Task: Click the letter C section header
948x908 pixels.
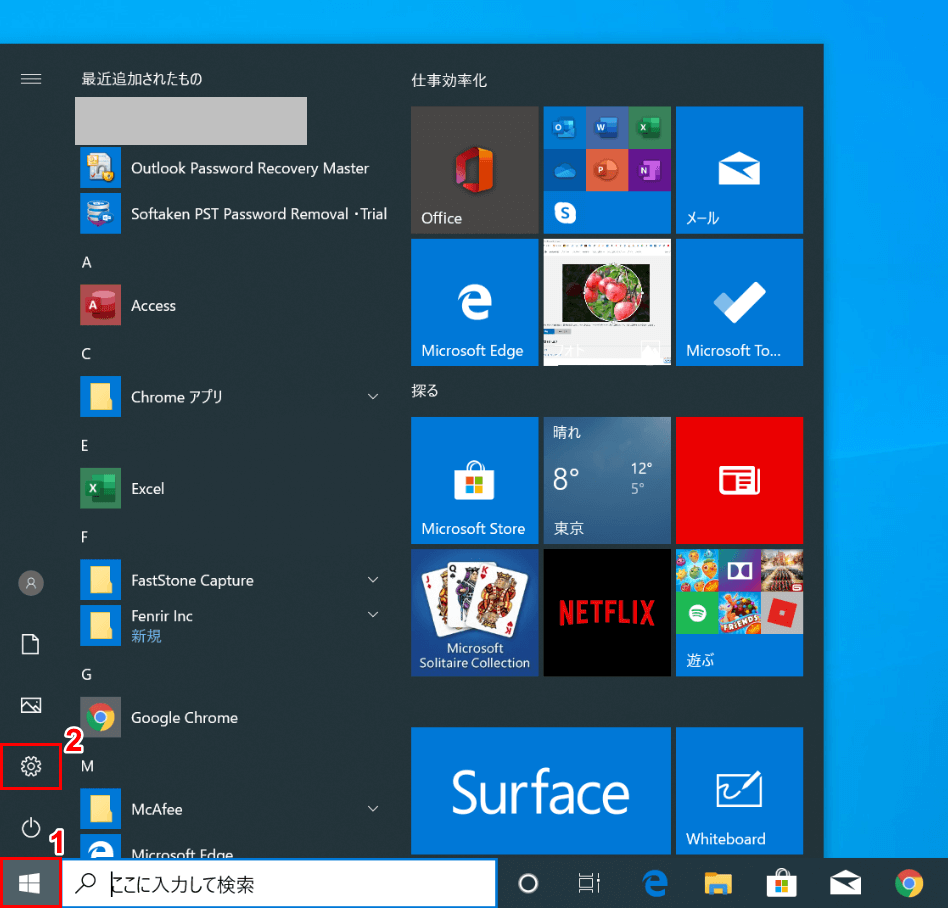Action: pos(86,354)
